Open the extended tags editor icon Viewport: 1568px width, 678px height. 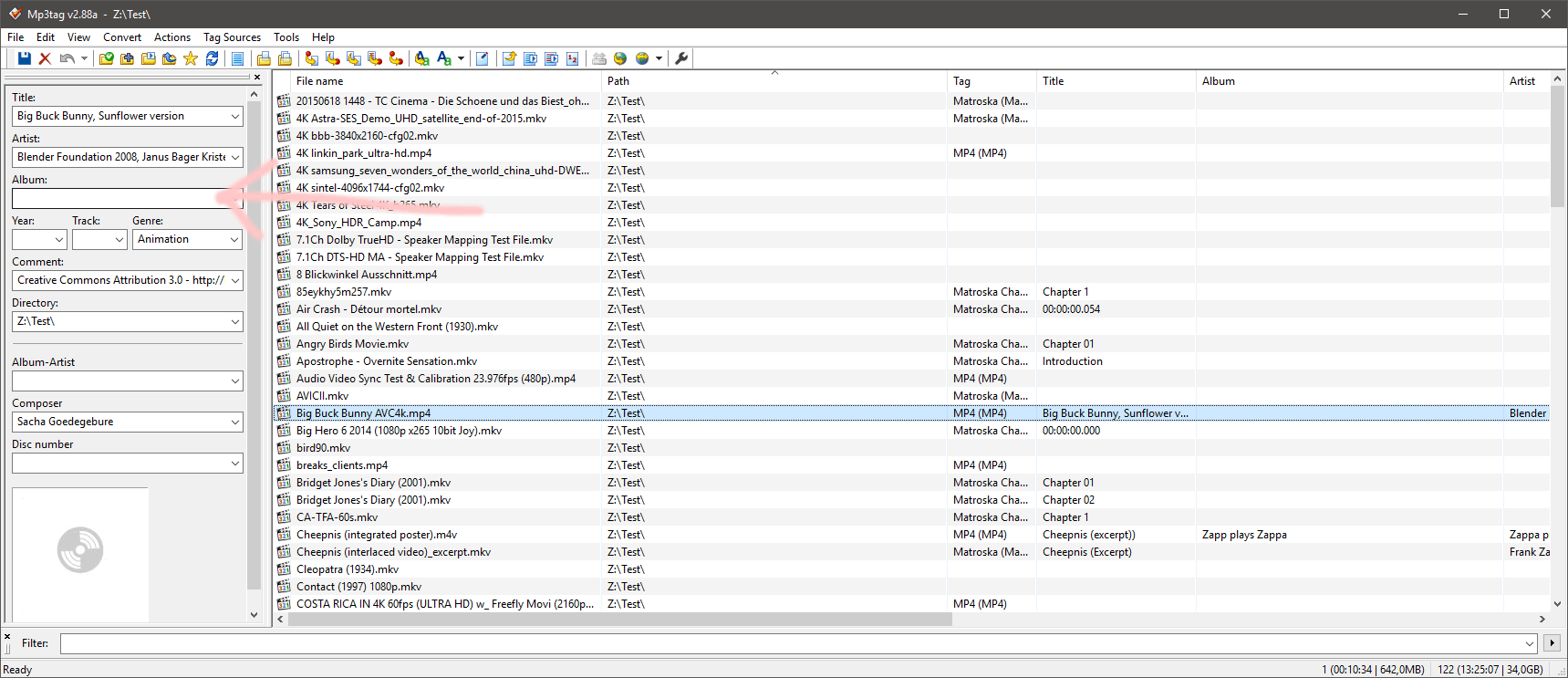(x=483, y=58)
